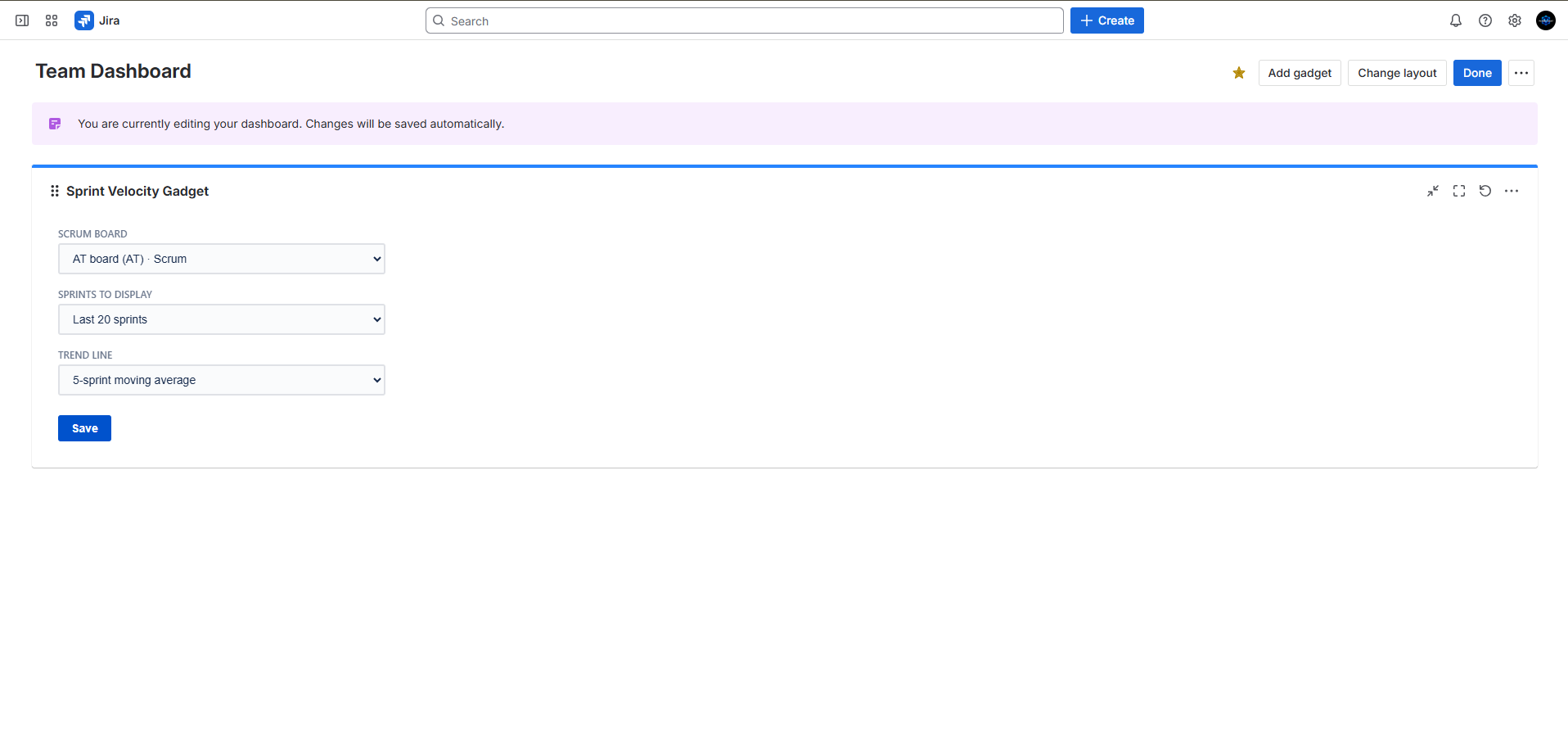
Task: Click the Search input field
Action: (744, 20)
